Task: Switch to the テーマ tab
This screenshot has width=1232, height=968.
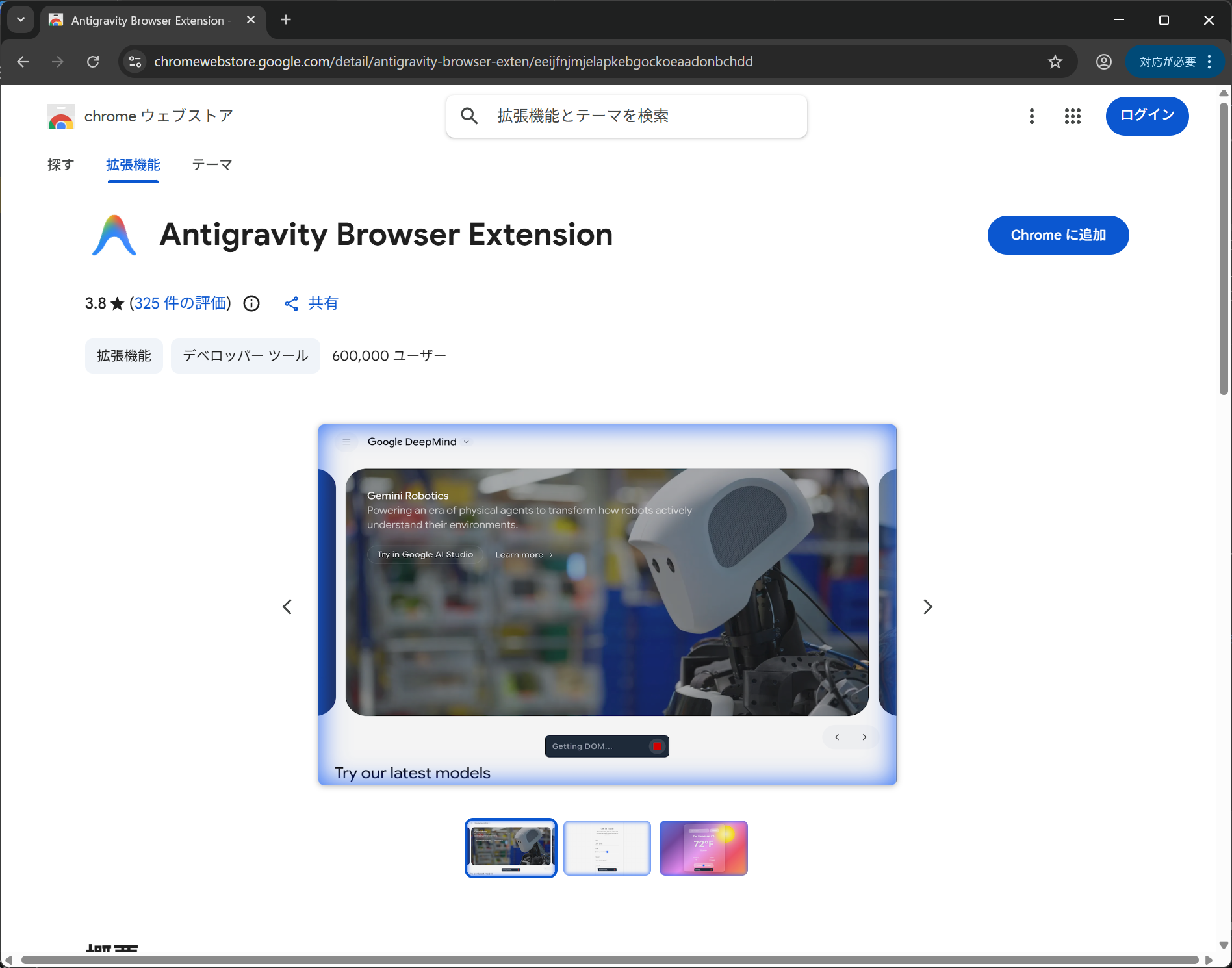Action: click(x=212, y=165)
